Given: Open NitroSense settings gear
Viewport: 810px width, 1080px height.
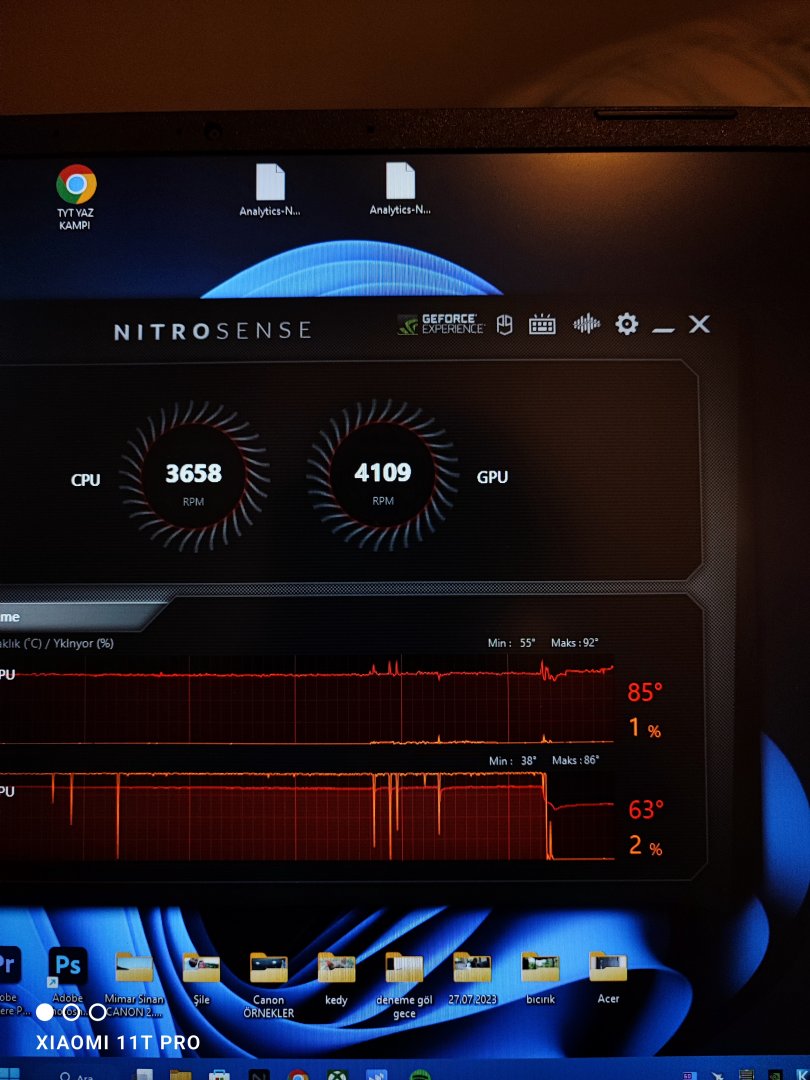Looking at the screenshot, I should (x=627, y=324).
